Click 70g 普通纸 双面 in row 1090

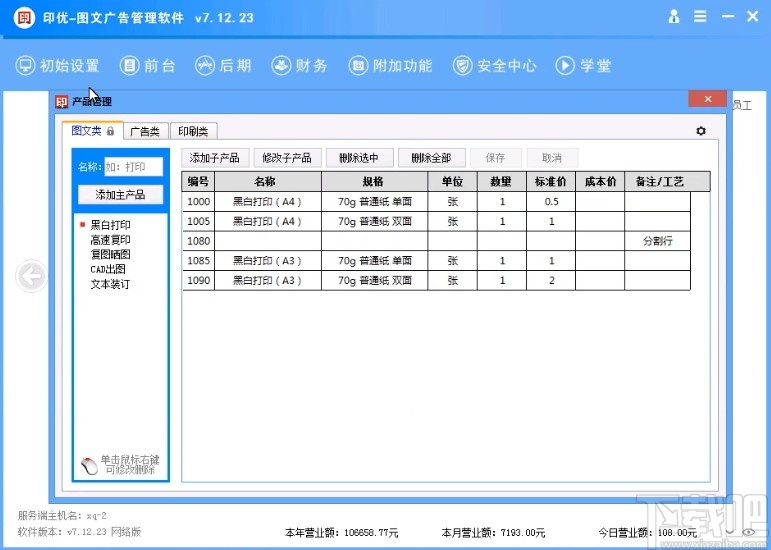tap(375, 280)
